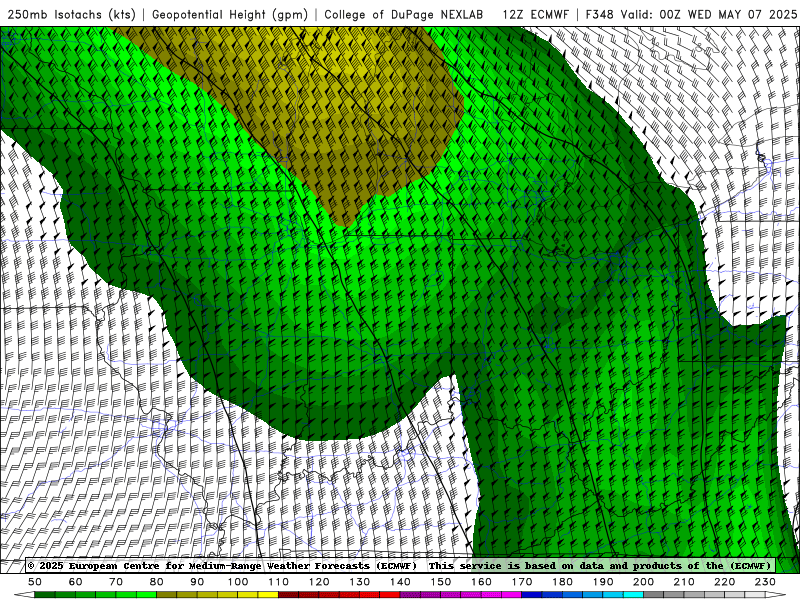The width and height of the screenshot is (800, 600).
Task: Click the "12Z ECMWF" model run label
Action: (535, 15)
